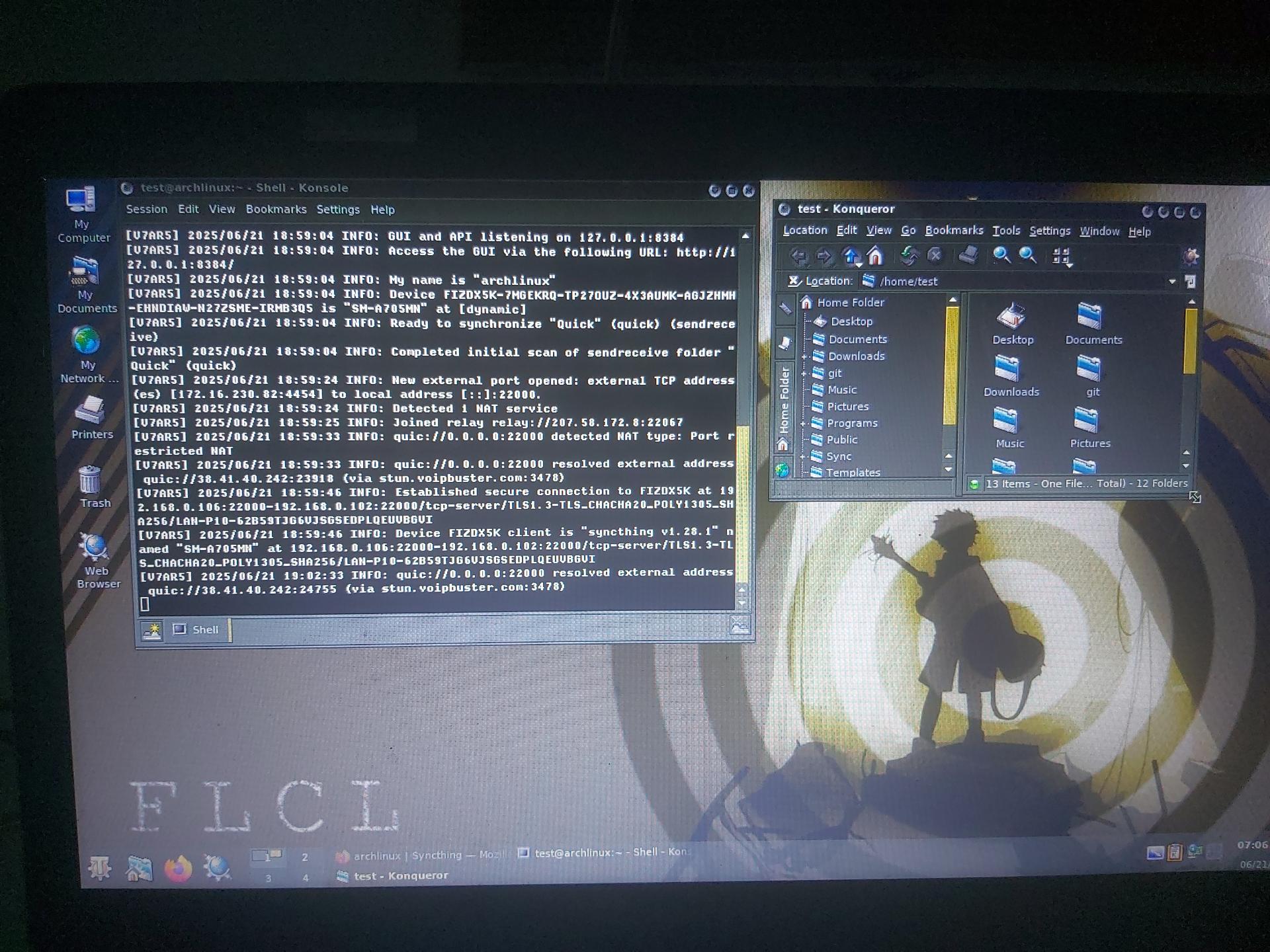
Task: Open Konqueror Location menu
Action: 805,230
